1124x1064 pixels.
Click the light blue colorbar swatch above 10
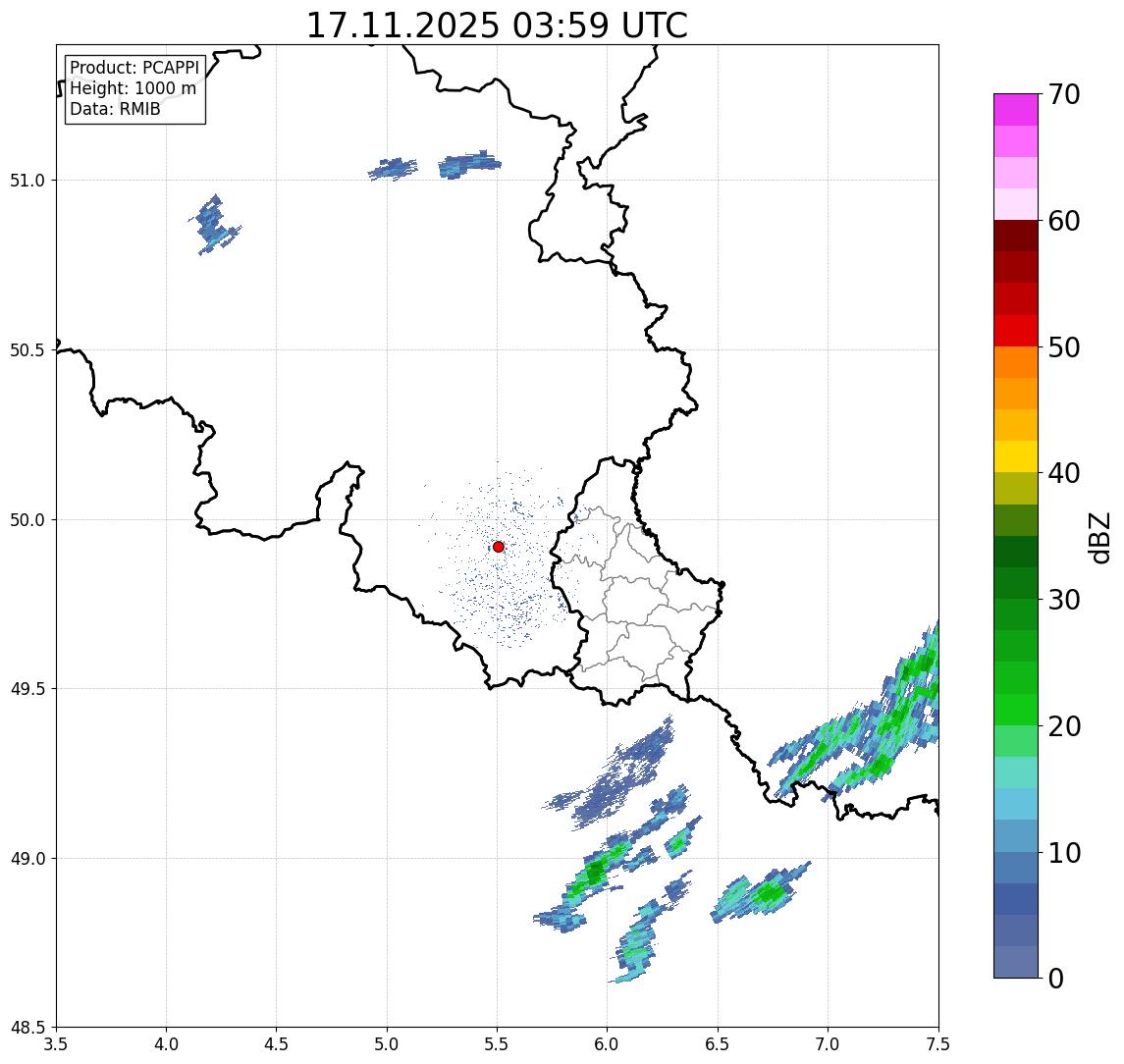(x=1016, y=836)
